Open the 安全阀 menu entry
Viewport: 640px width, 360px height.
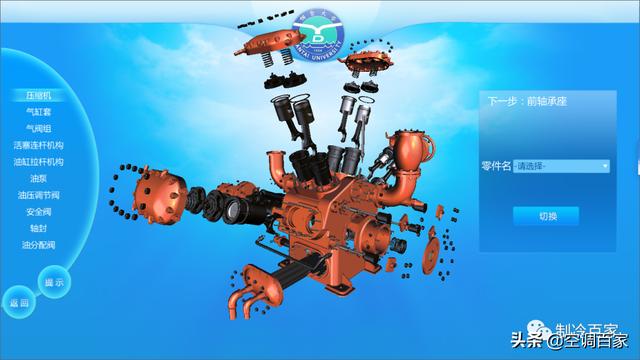(38, 212)
